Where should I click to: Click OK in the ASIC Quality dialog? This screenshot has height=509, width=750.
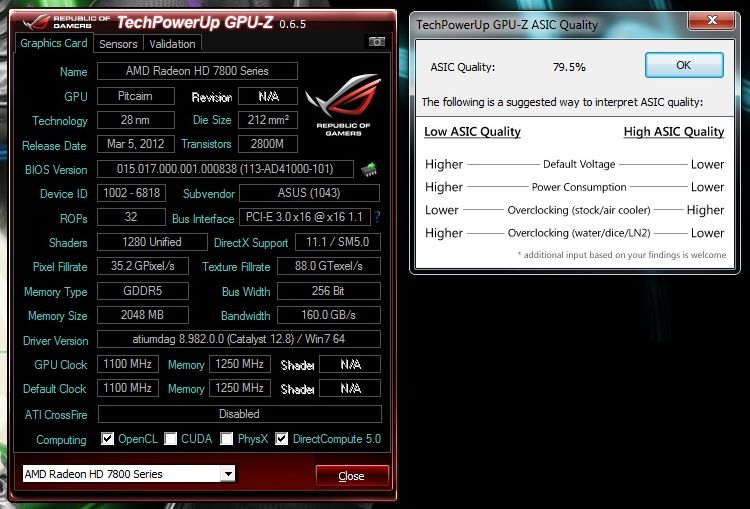pos(684,65)
